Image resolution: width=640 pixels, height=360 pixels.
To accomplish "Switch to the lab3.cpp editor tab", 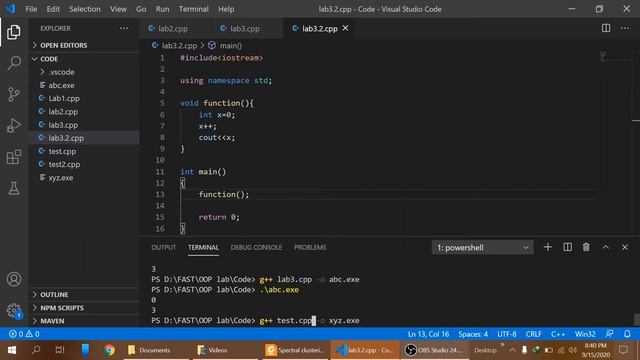I will tap(244, 29).
